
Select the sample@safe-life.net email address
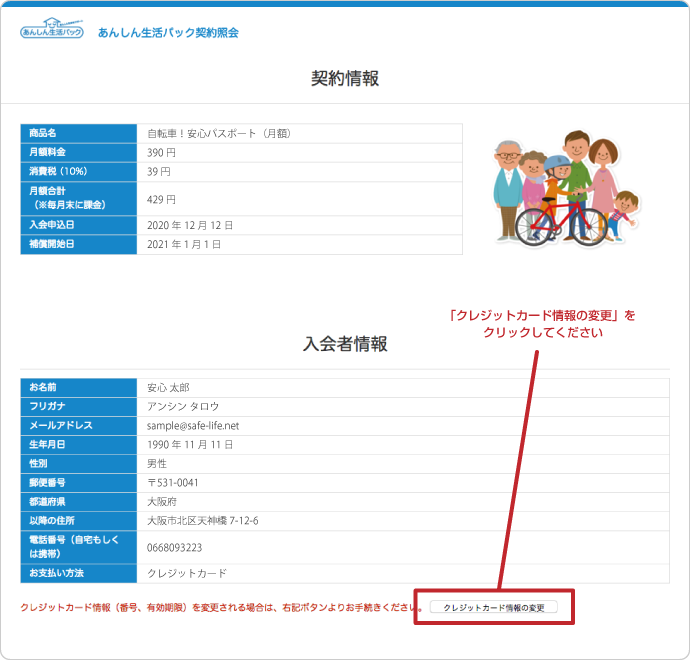pos(193,425)
